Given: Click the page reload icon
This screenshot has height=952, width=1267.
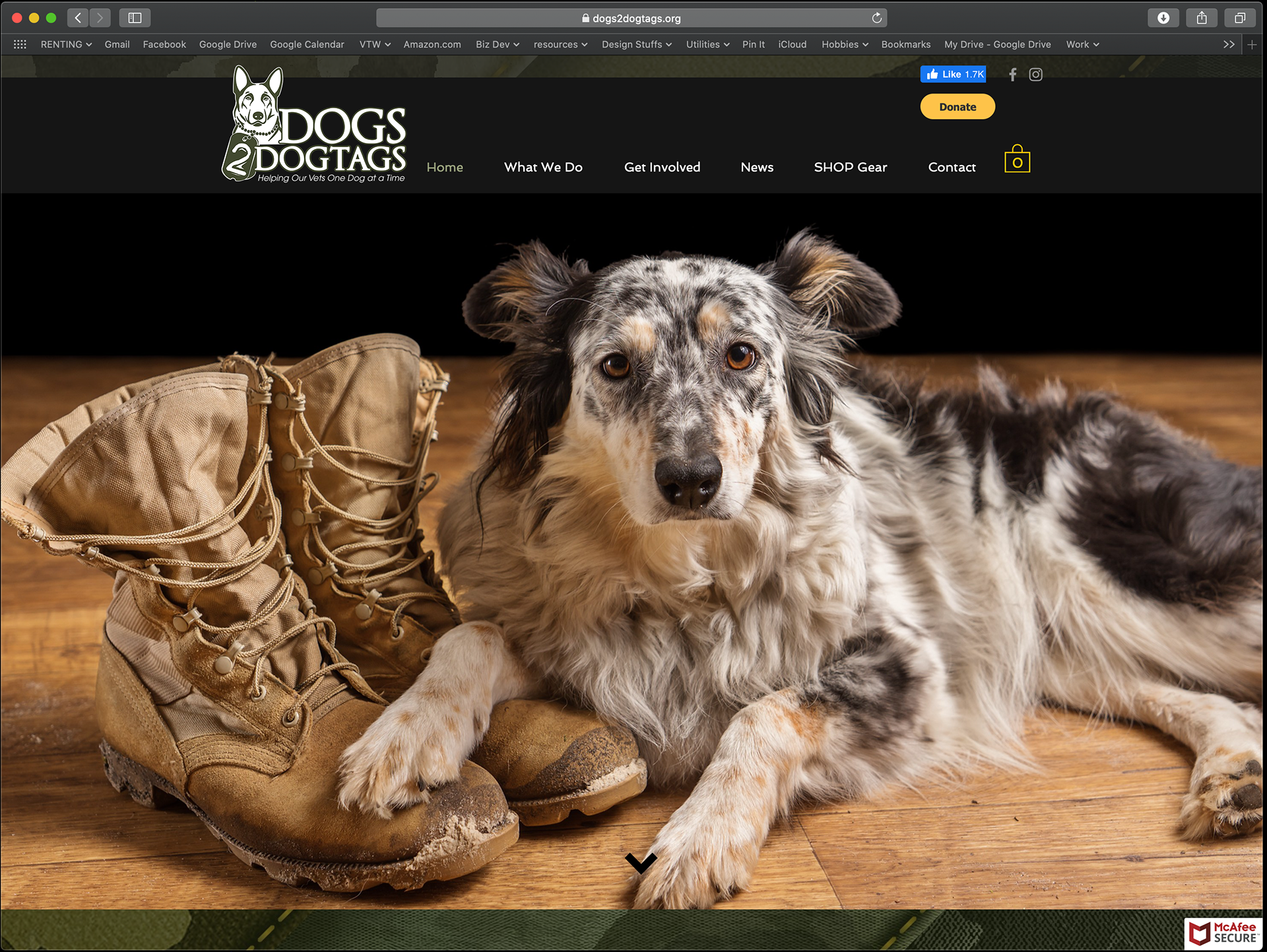Looking at the screenshot, I should pos(876,18).
